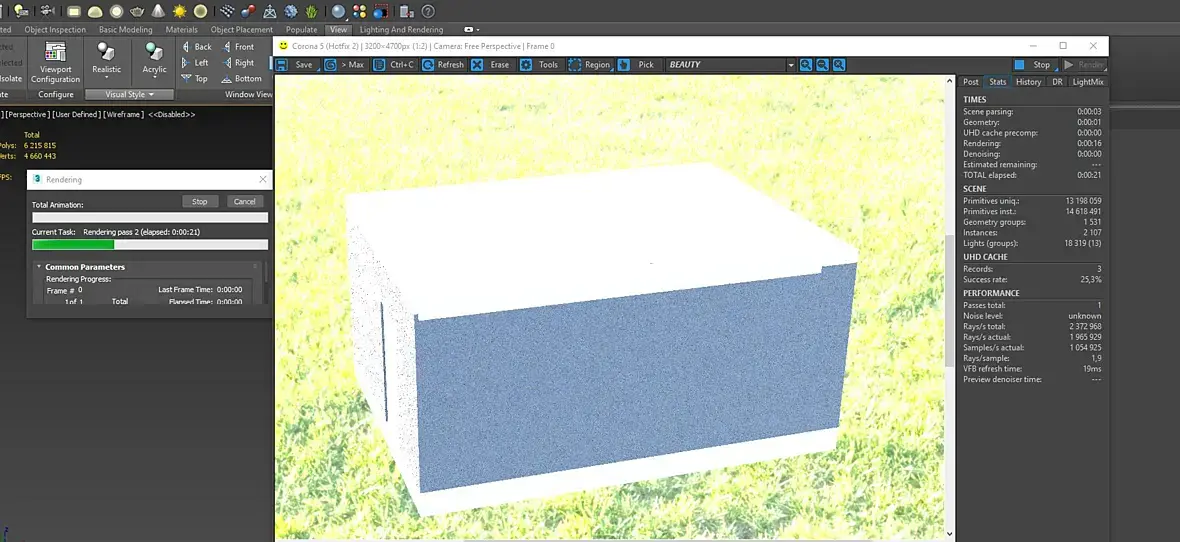Switch to the Stats tab
The width and height of the screenshot is (1180, 542).
coord(997,82)
